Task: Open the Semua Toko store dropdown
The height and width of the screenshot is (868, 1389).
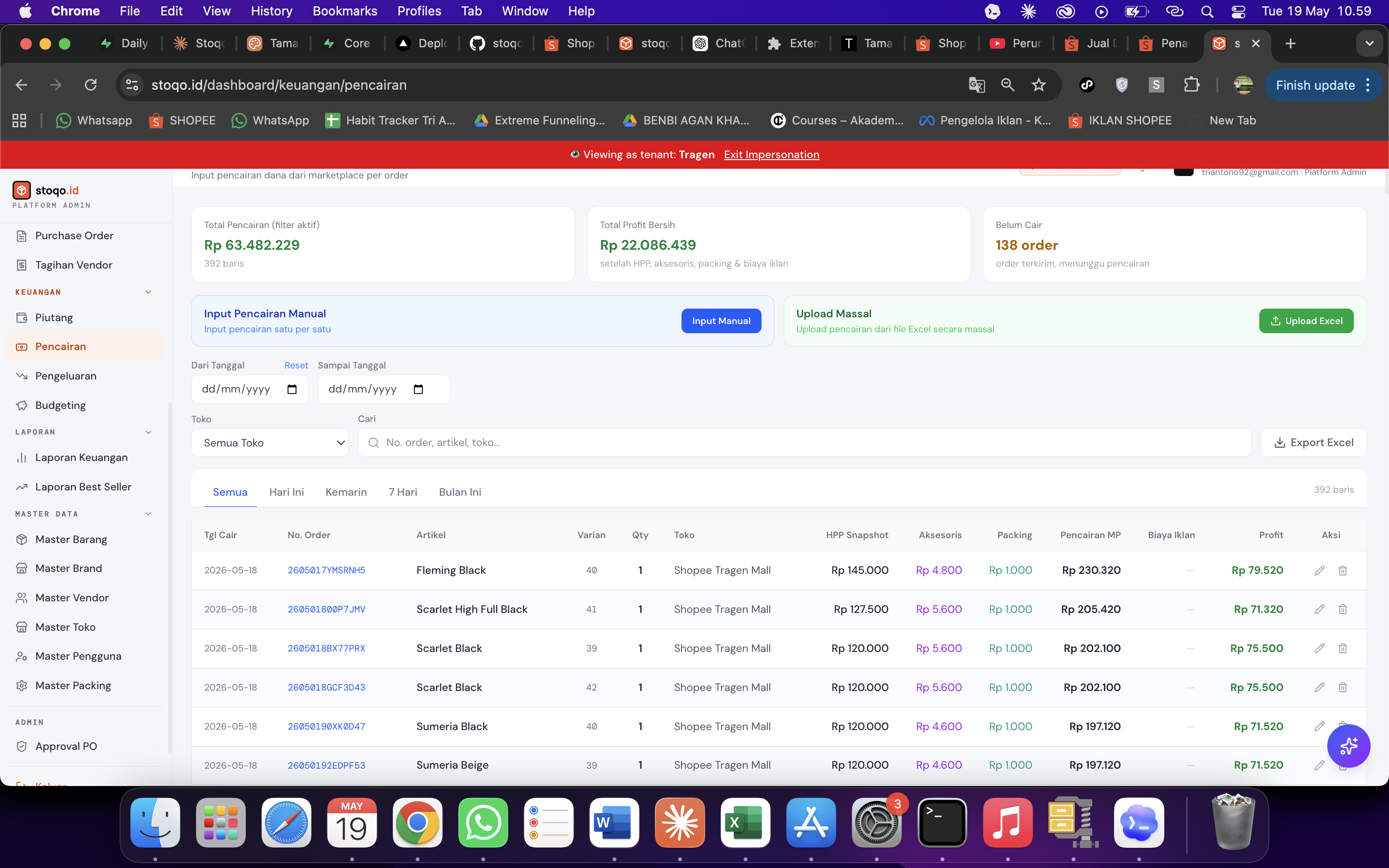Action: point(270,443)
